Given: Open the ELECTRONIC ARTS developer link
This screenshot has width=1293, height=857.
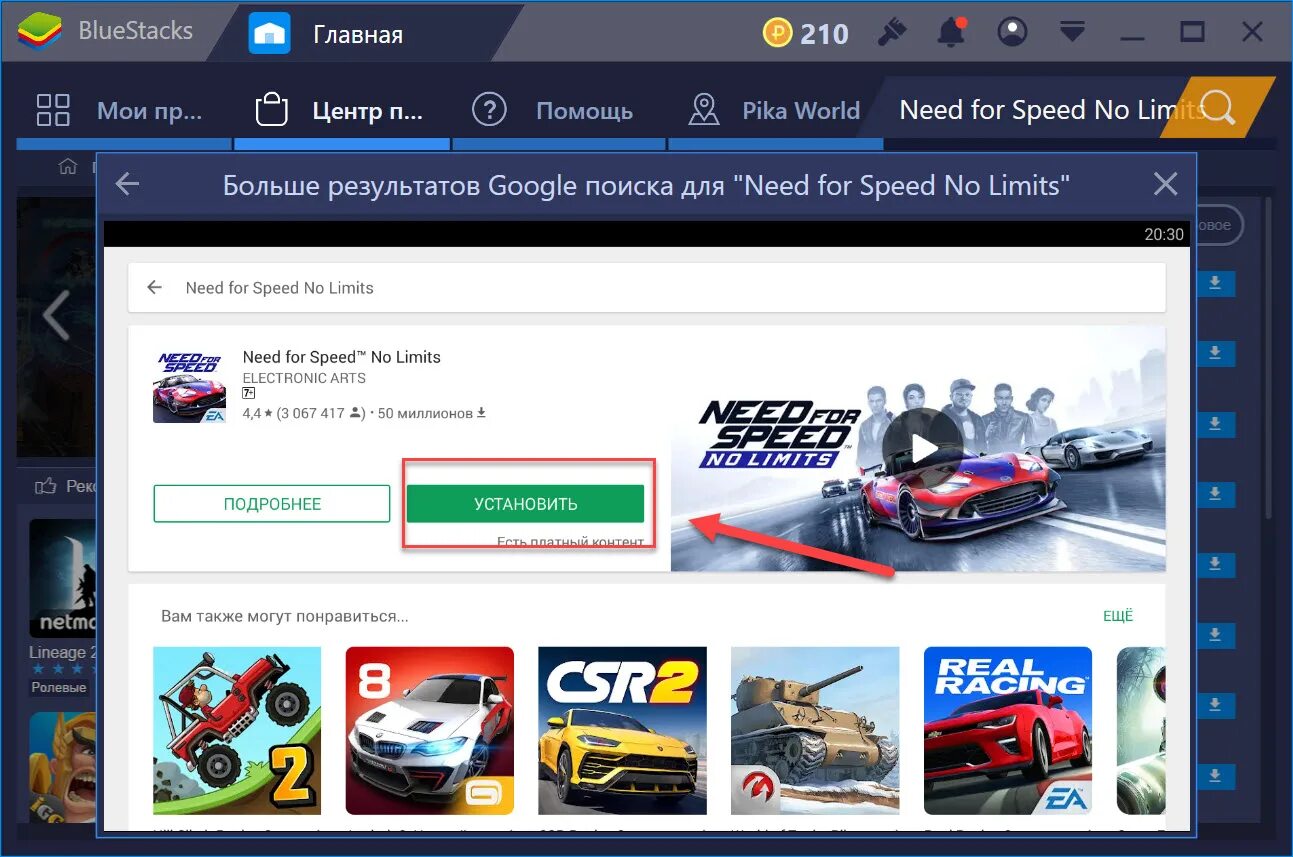Looking at the screenshot, I should (304, 378).
